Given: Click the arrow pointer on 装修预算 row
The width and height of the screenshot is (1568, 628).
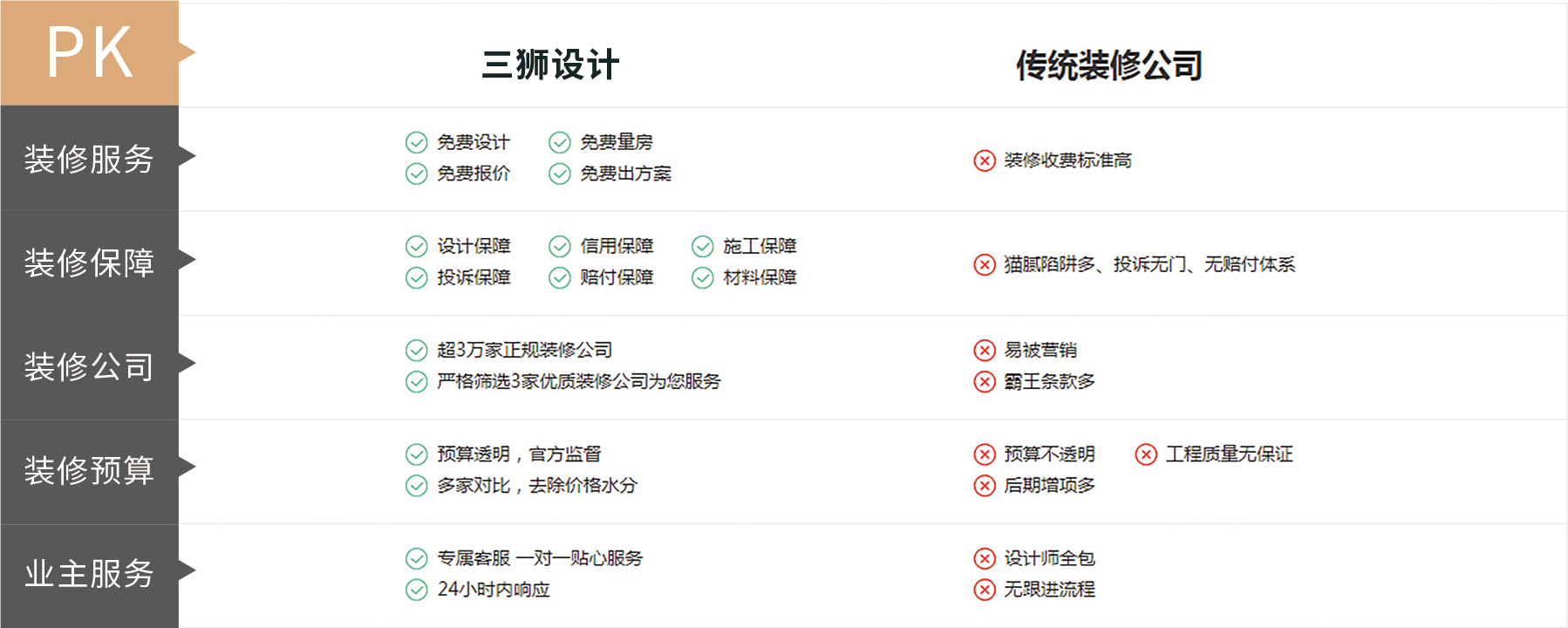Looking at the screenshot, I should [x=187, y=468].
